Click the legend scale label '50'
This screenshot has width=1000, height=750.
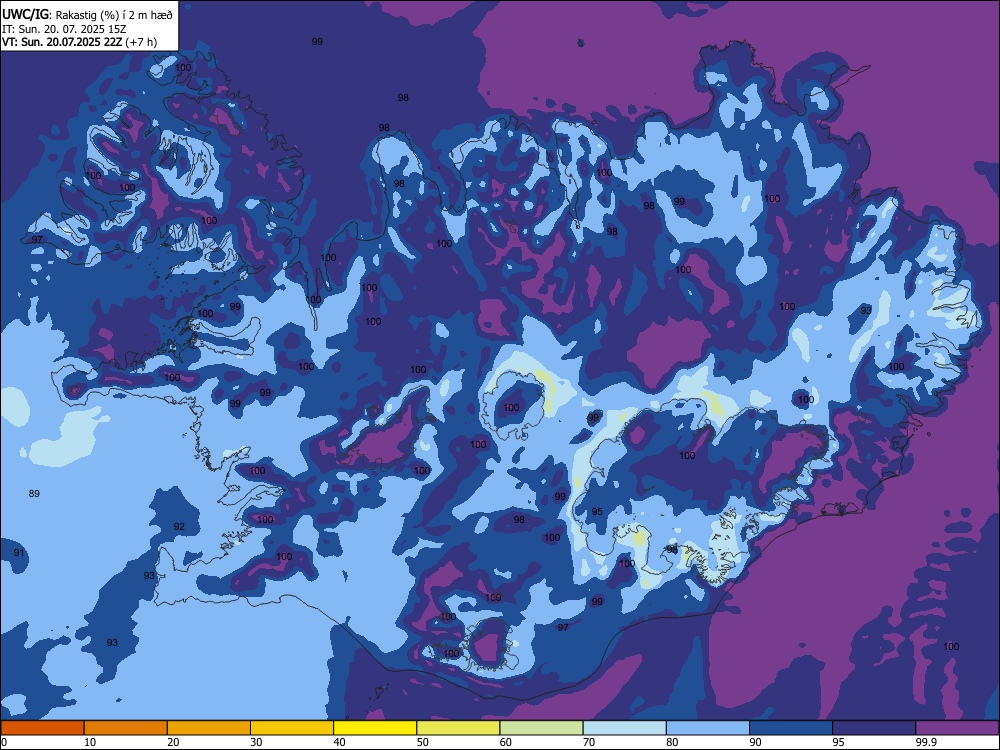click(x=422, y=742)
